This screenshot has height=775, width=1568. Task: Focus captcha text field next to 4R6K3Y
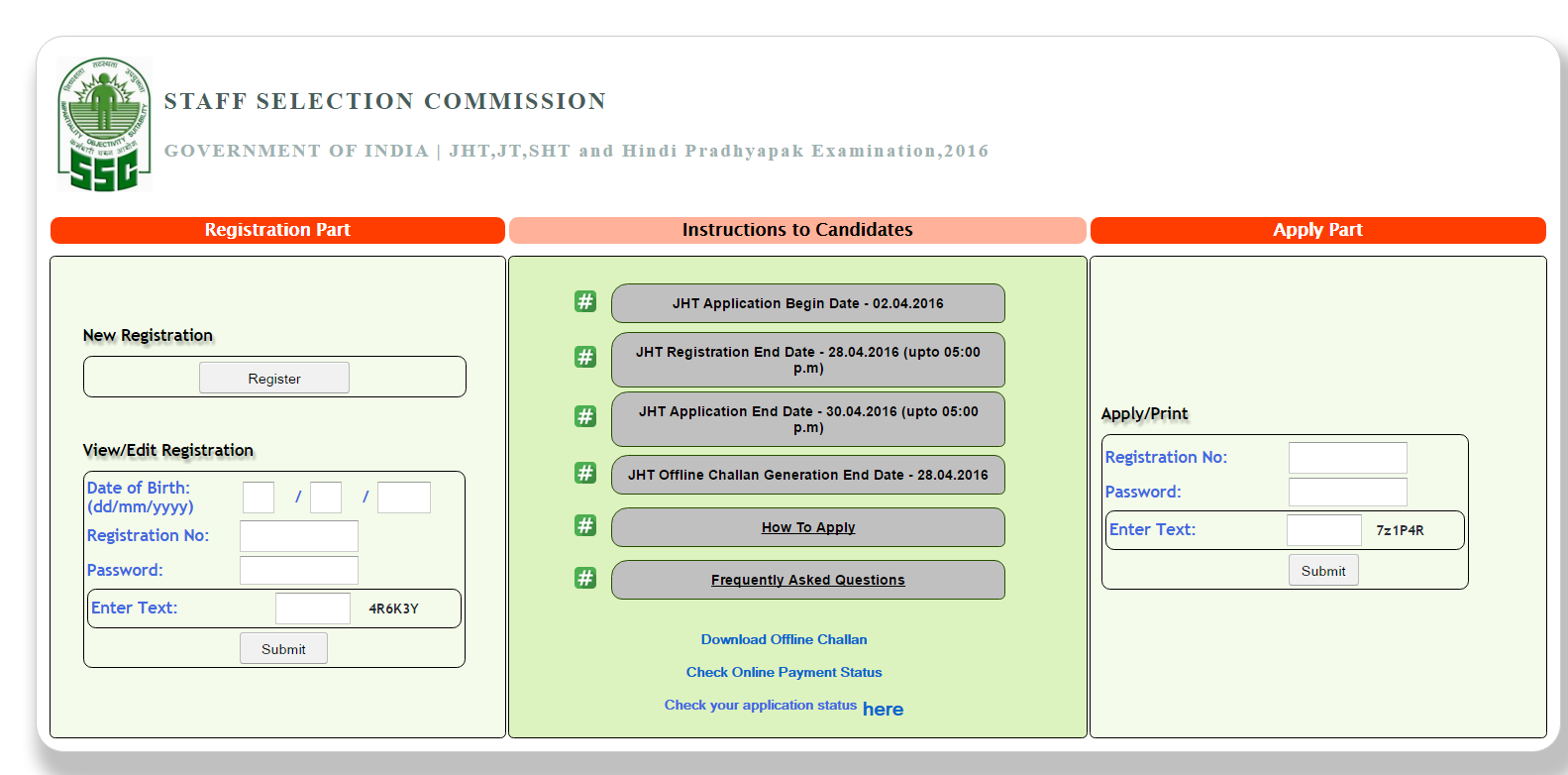tap(313, 609)
